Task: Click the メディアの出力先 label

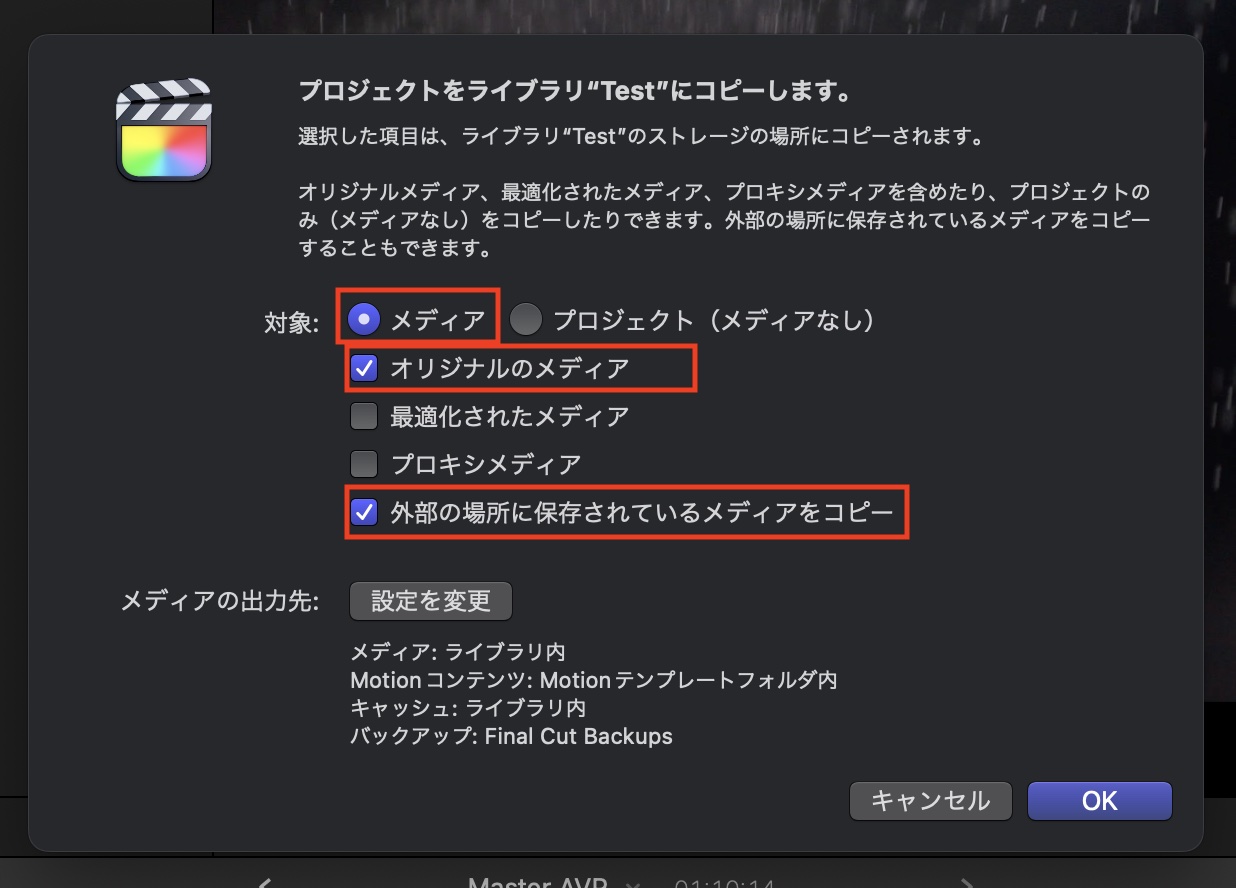Action: coord(220,602)
